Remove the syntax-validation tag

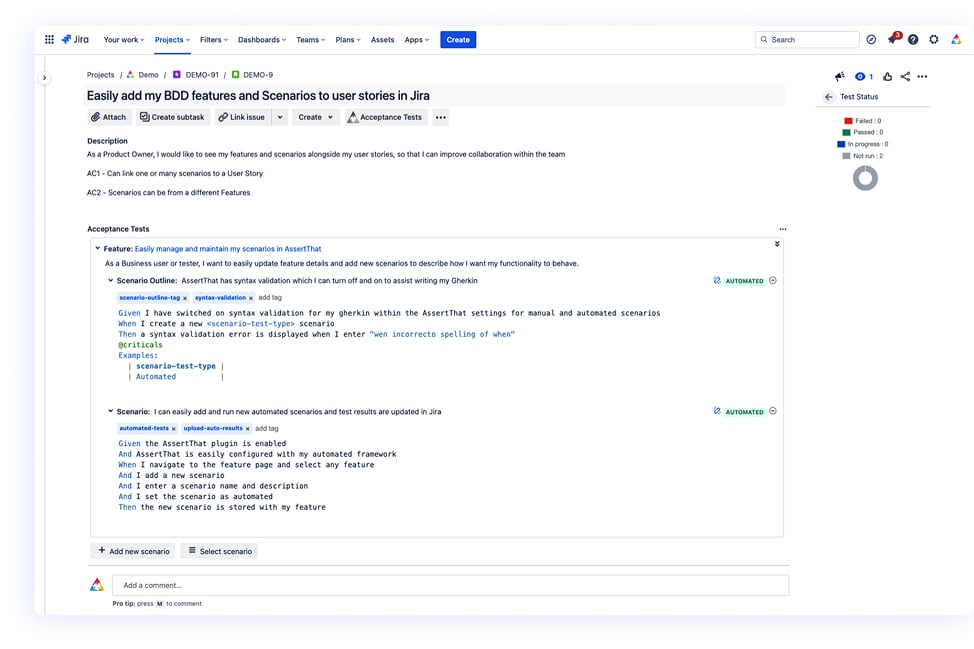coord(250,297)
